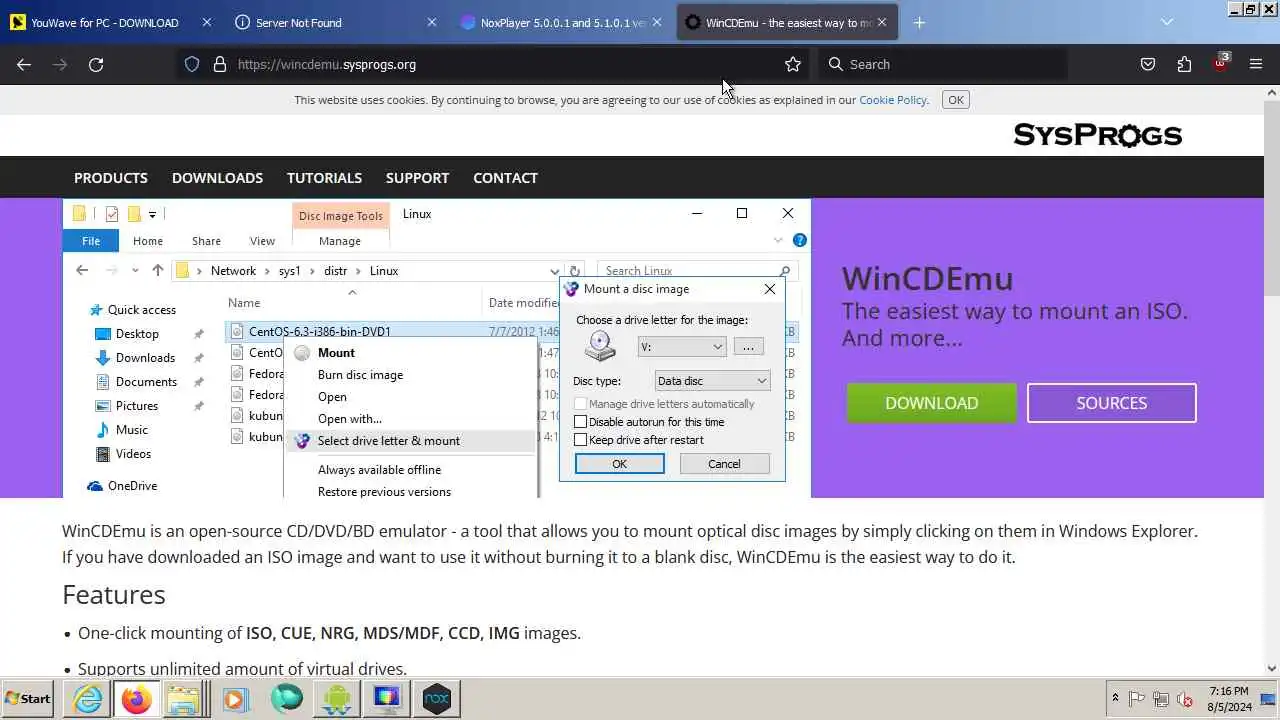Click the monitor-shaped taskbar icon
The image size is (1280, 720).
point(387,699)
